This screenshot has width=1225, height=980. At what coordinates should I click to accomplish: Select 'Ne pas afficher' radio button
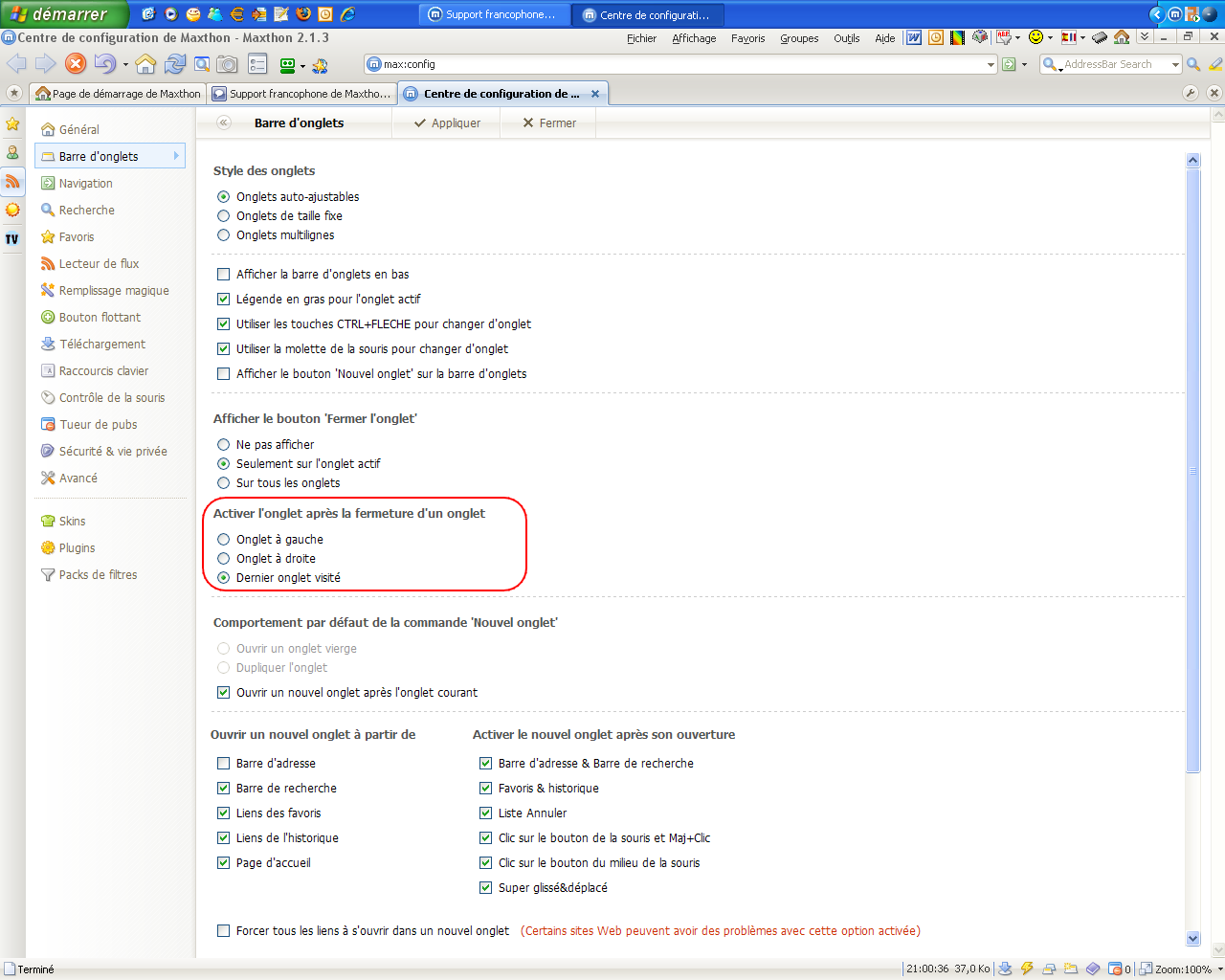[x=224, y=445]
